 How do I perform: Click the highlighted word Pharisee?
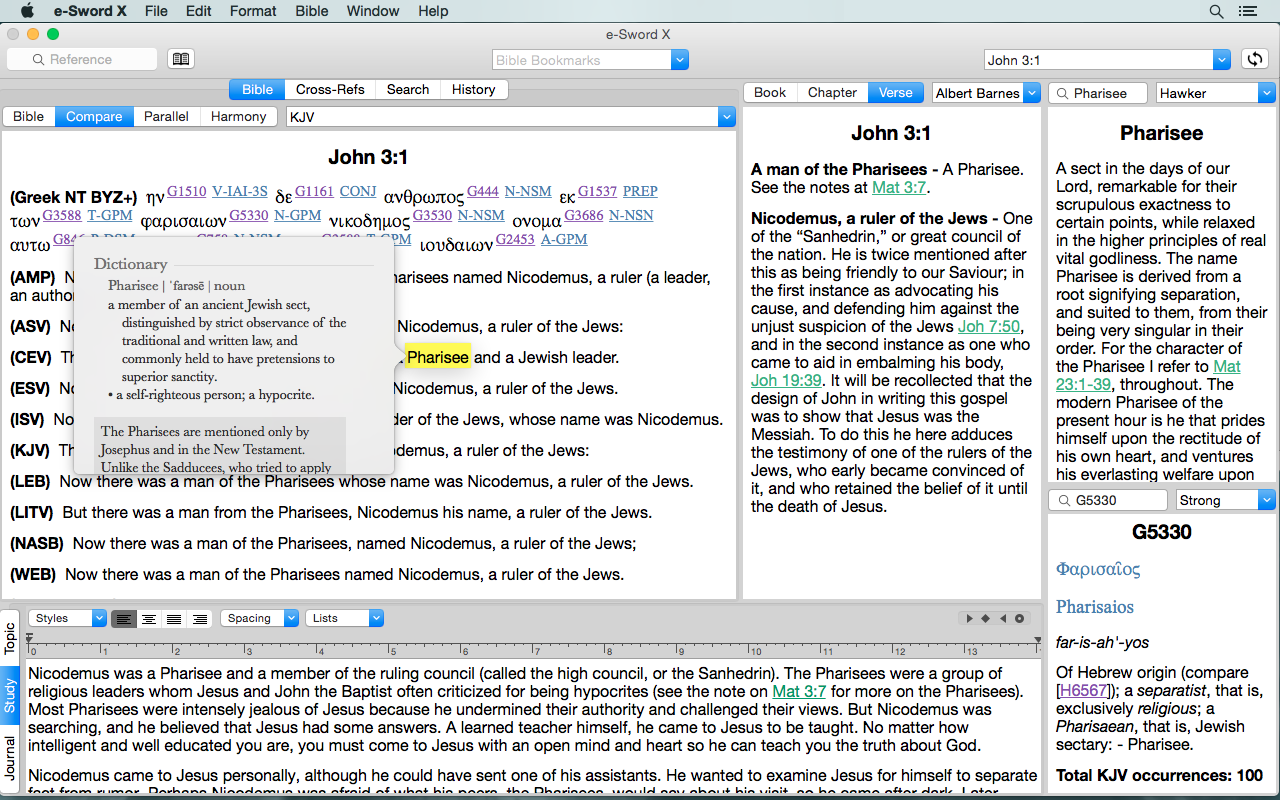[438, 357]
